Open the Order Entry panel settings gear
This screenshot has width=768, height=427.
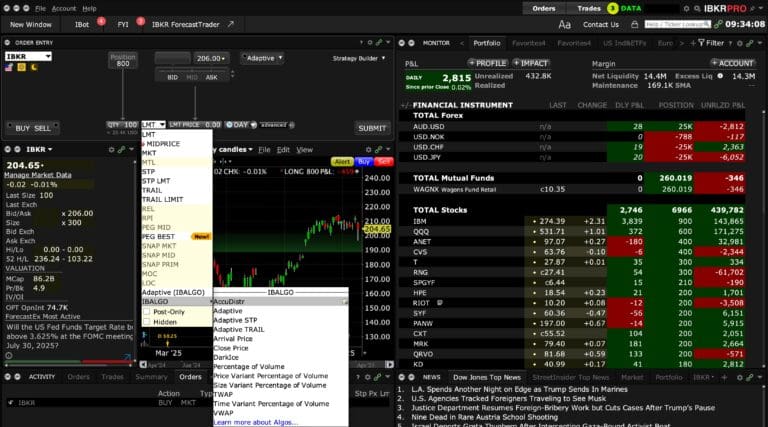[370, 43]
